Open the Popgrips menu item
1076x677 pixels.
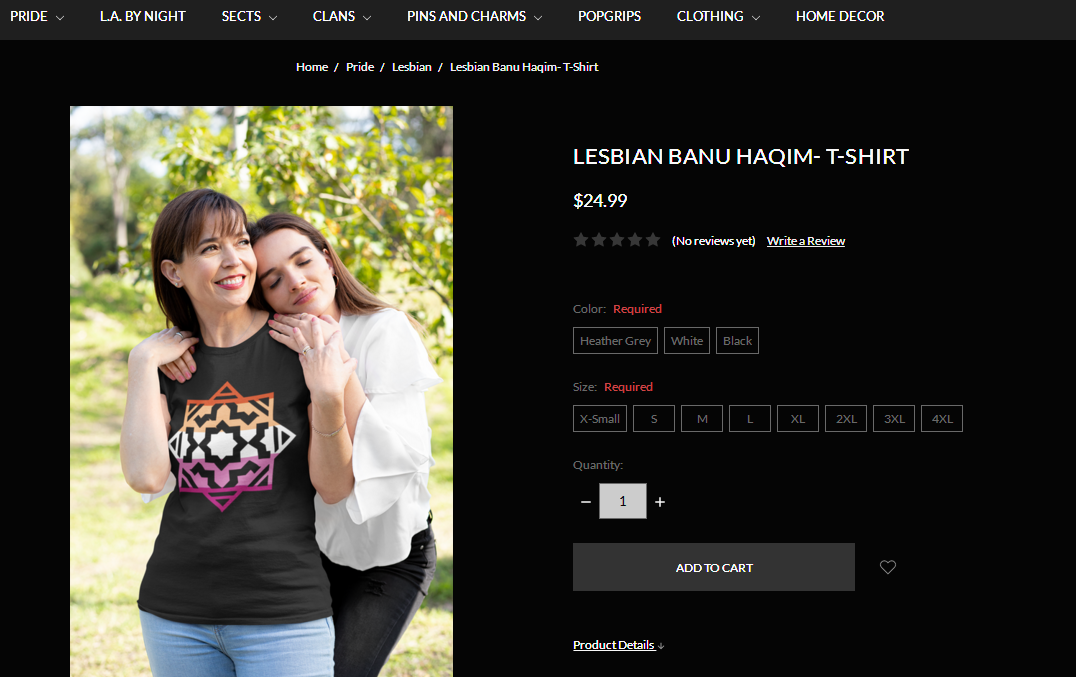[609, 16]
